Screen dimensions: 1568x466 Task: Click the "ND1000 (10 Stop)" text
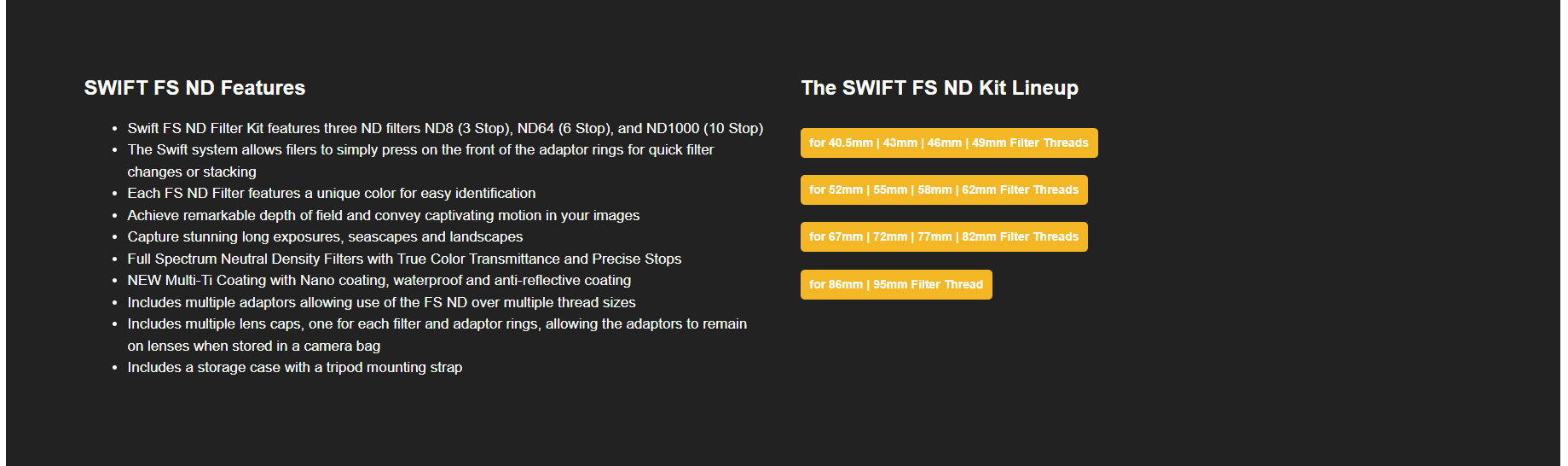click(x=704, y=128)
